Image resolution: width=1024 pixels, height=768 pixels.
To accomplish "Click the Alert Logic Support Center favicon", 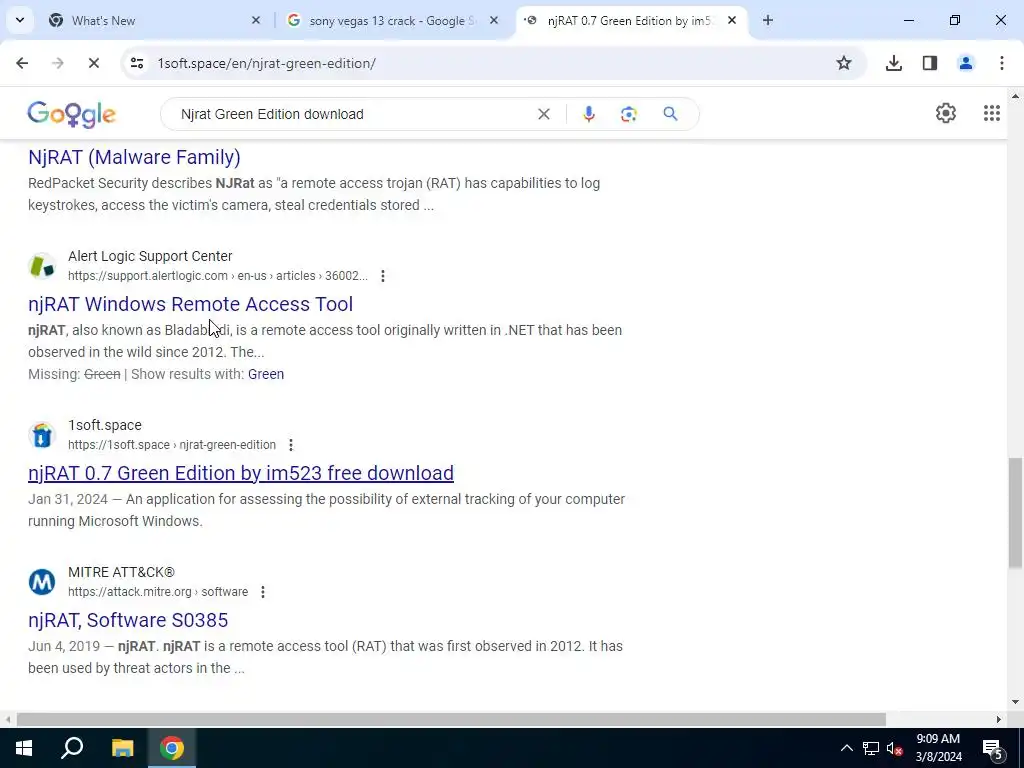I will (x=42, y=266).
